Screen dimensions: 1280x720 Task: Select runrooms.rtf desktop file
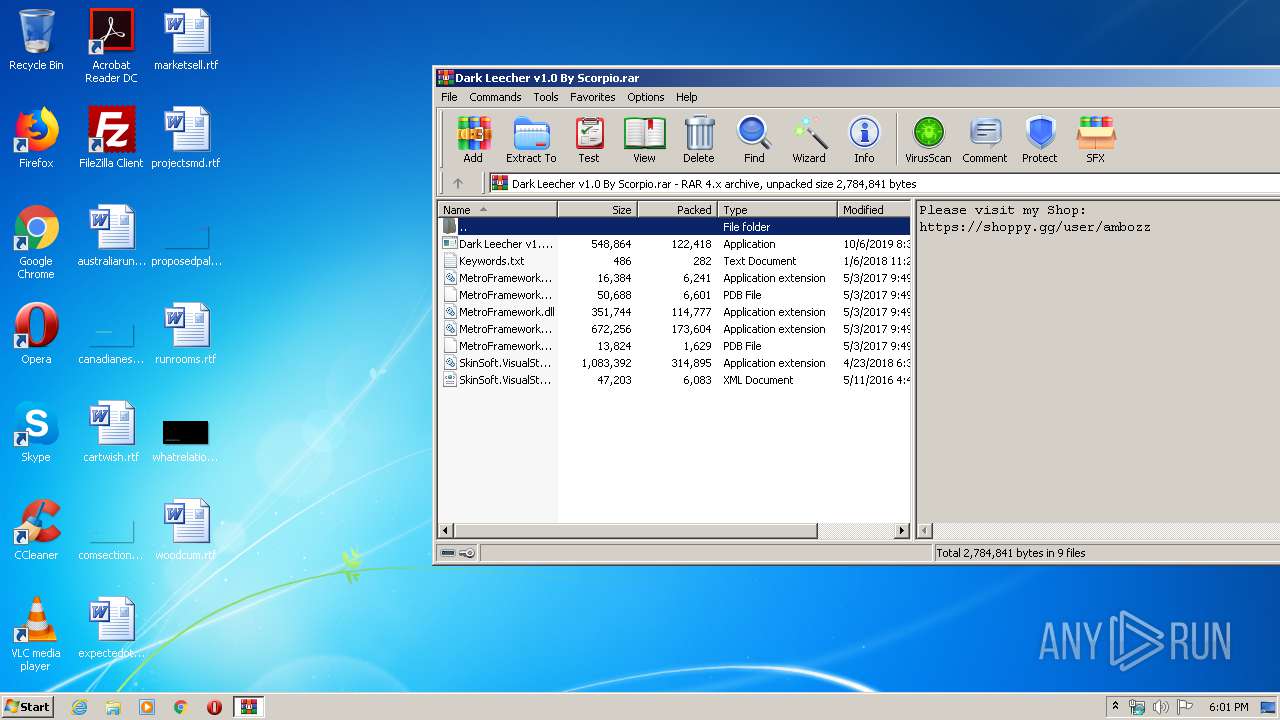[x=186, y=334]
